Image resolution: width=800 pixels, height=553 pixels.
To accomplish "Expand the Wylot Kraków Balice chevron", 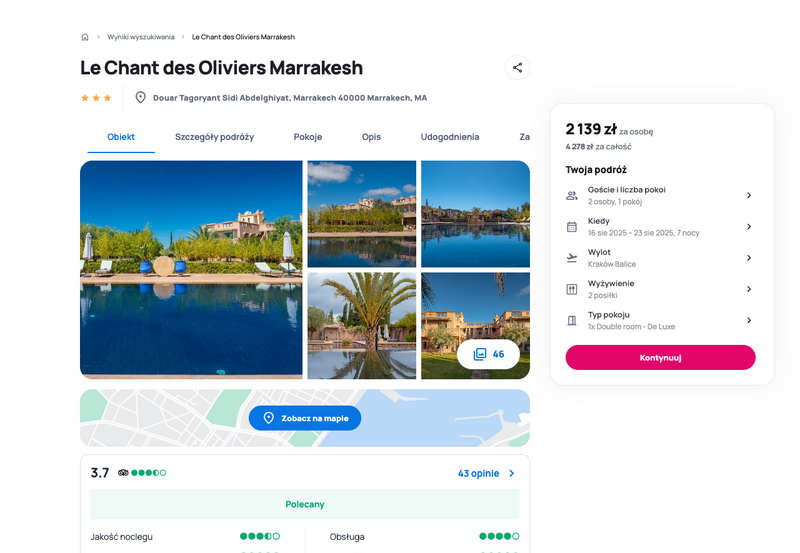I will point(748,258).
